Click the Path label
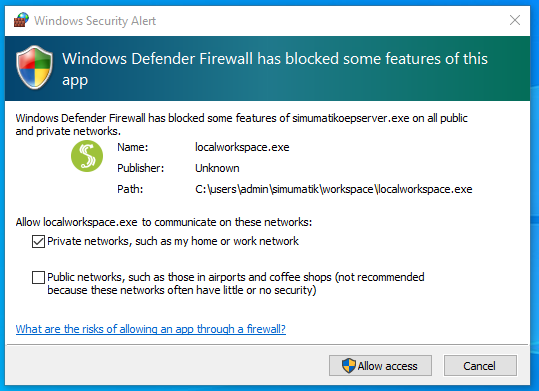Screen dimensions: 539x391 pos(130,189)
